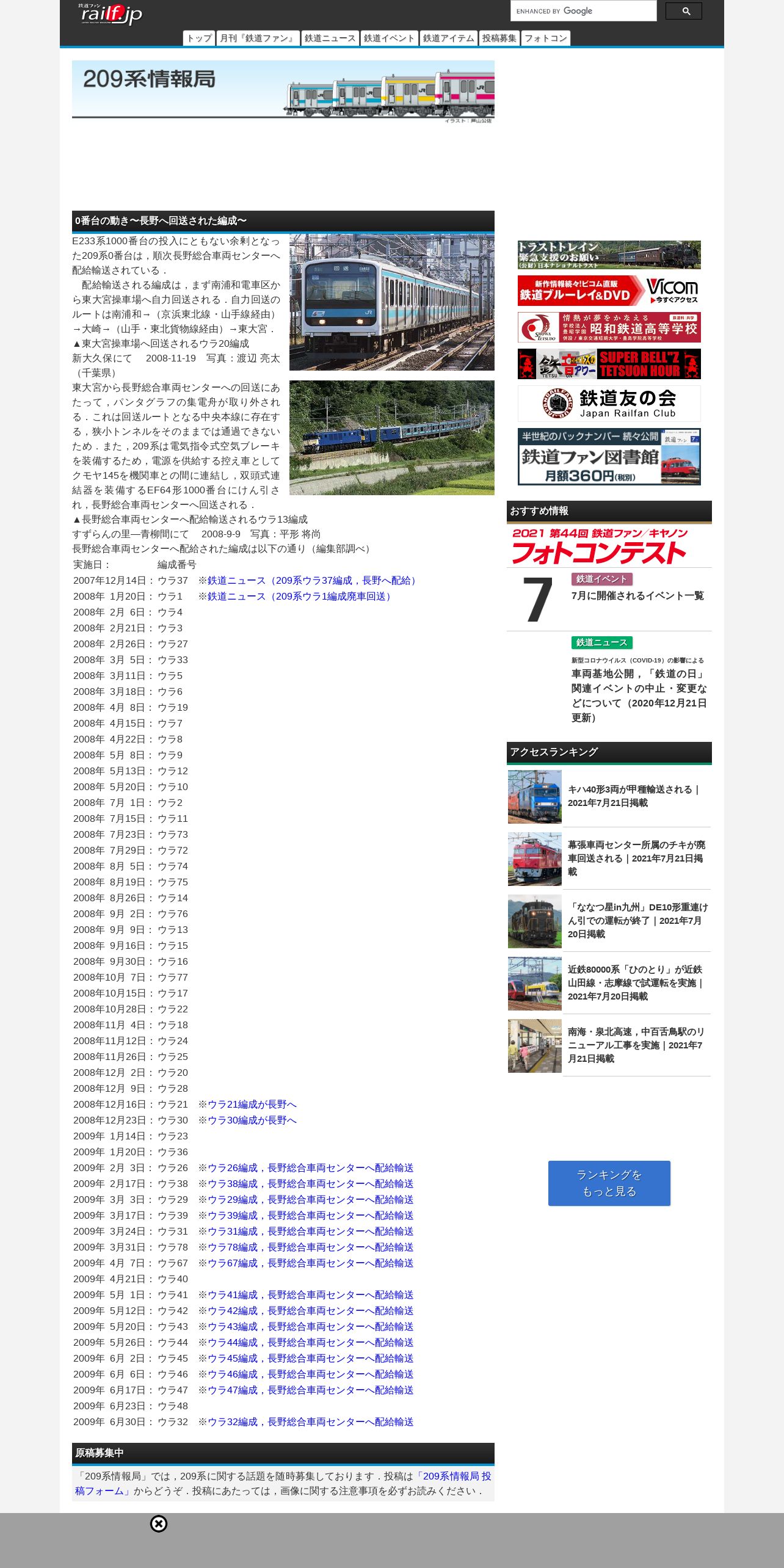Open ウラ41編成 配給輸送 link
The width and height of the screenshot is (784, 1568).
pyautogui.click(x=311, y=1295)
